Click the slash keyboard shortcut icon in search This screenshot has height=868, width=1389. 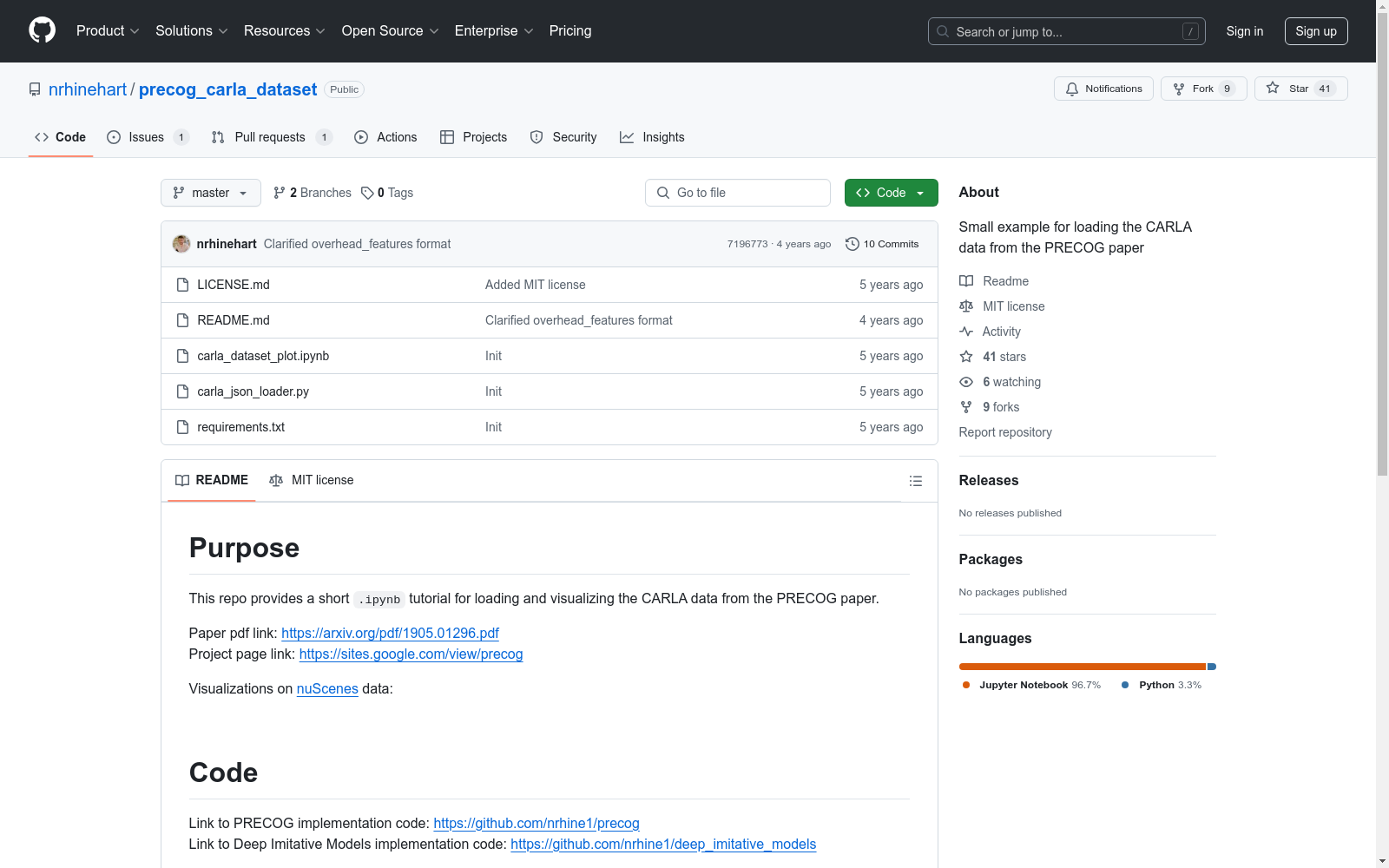click(x=1190, y=31)
